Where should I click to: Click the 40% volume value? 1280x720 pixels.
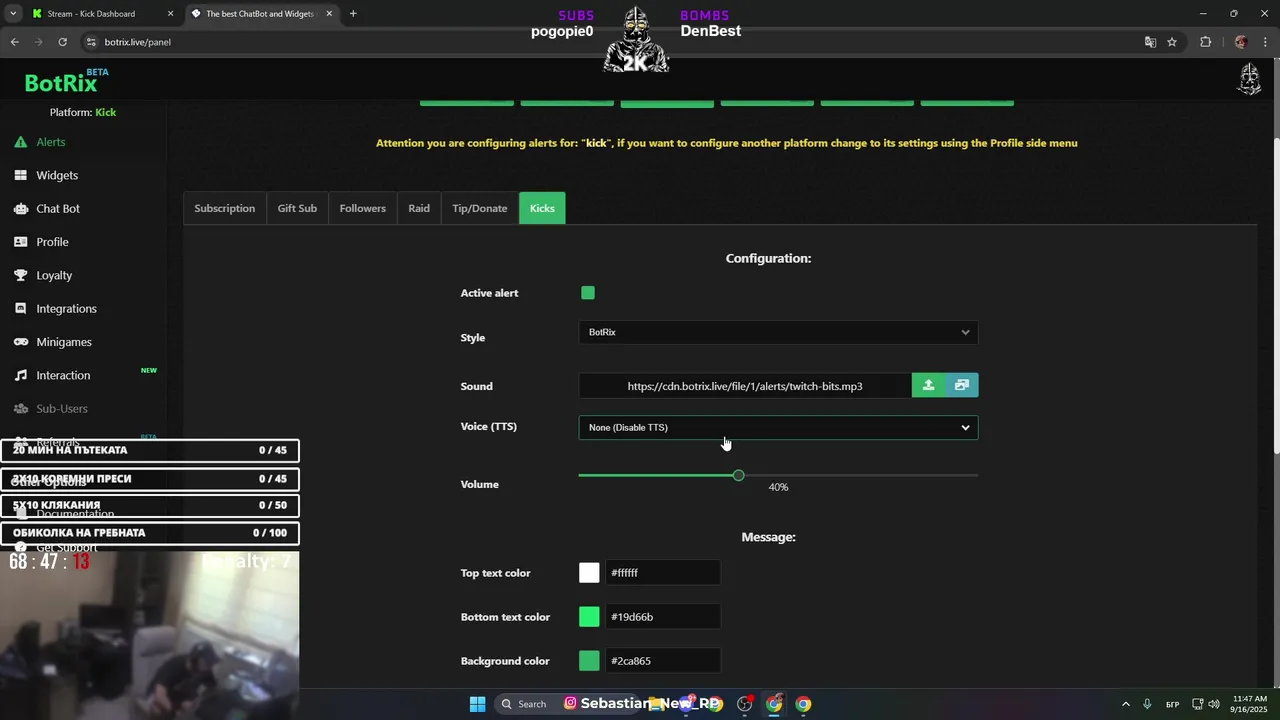778,487
